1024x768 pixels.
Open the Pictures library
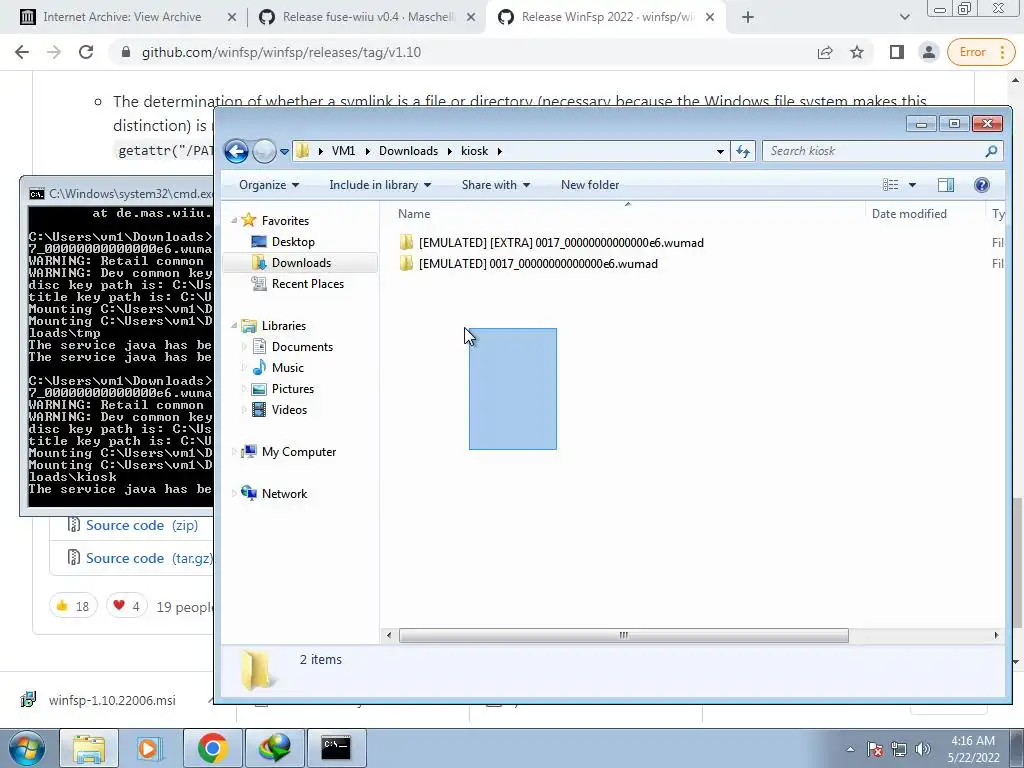pos(293,389)
